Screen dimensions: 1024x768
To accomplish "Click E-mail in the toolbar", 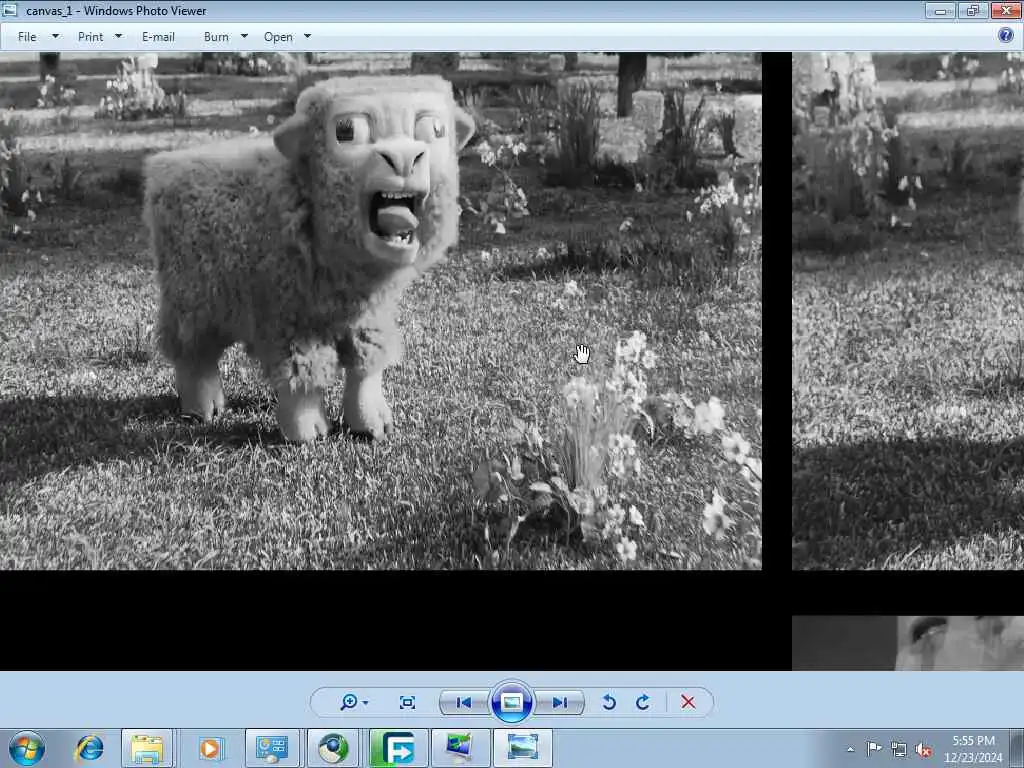I will click(x=158, y=37).
